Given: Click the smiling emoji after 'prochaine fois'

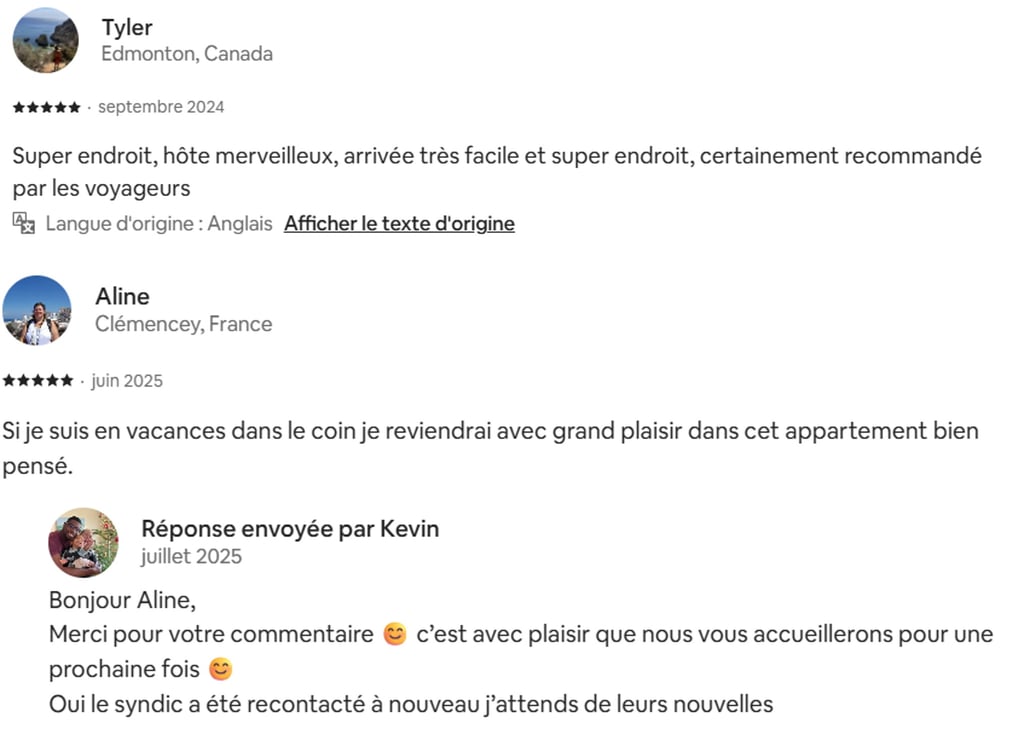Looking at the screenshot, I should [220, 669].
